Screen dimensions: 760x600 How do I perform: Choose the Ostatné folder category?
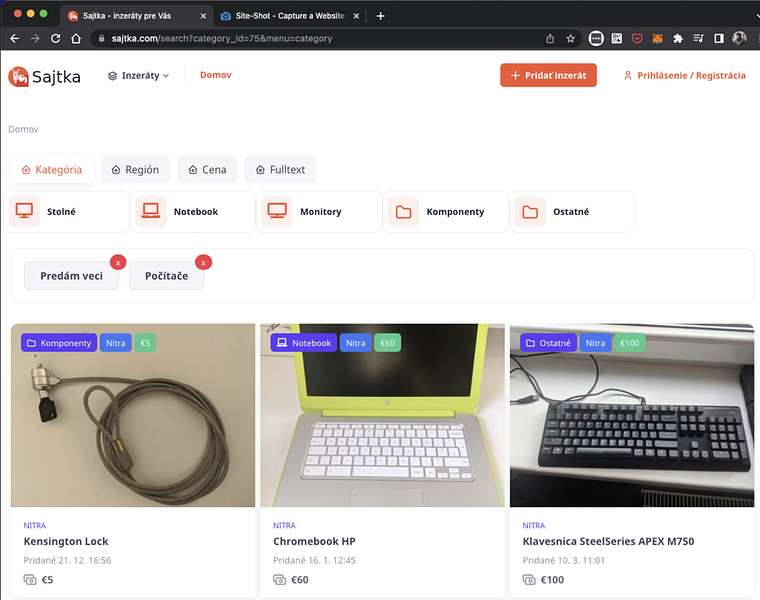click(x=530, y=211)
